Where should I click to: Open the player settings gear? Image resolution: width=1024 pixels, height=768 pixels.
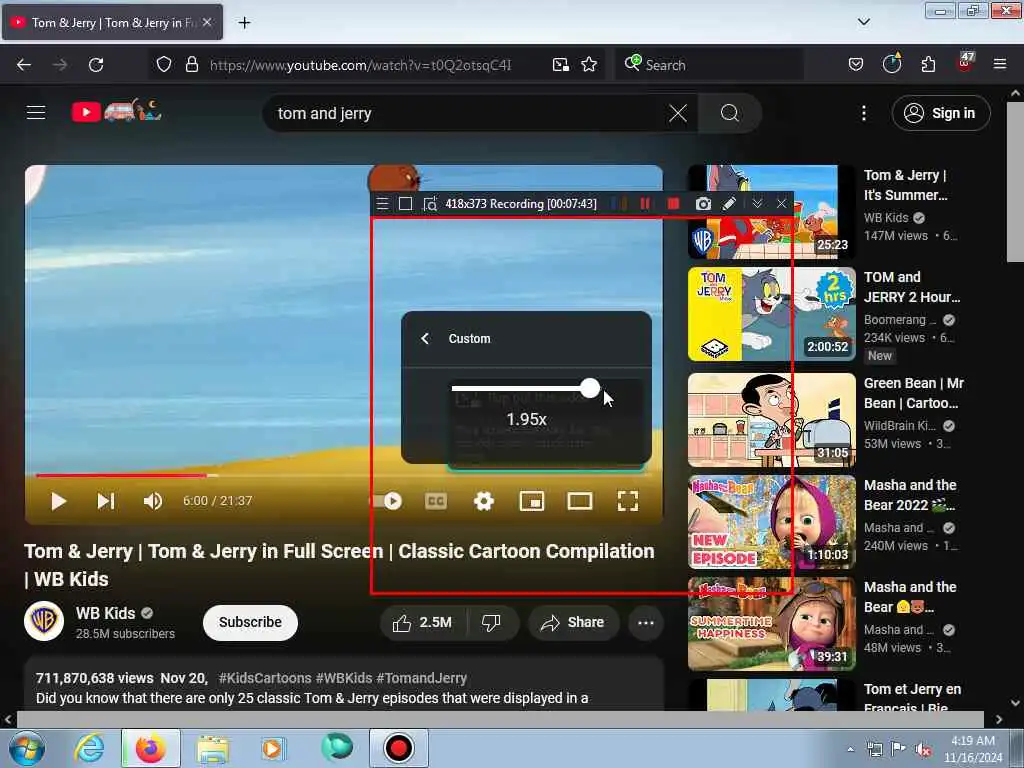point(484,501)
